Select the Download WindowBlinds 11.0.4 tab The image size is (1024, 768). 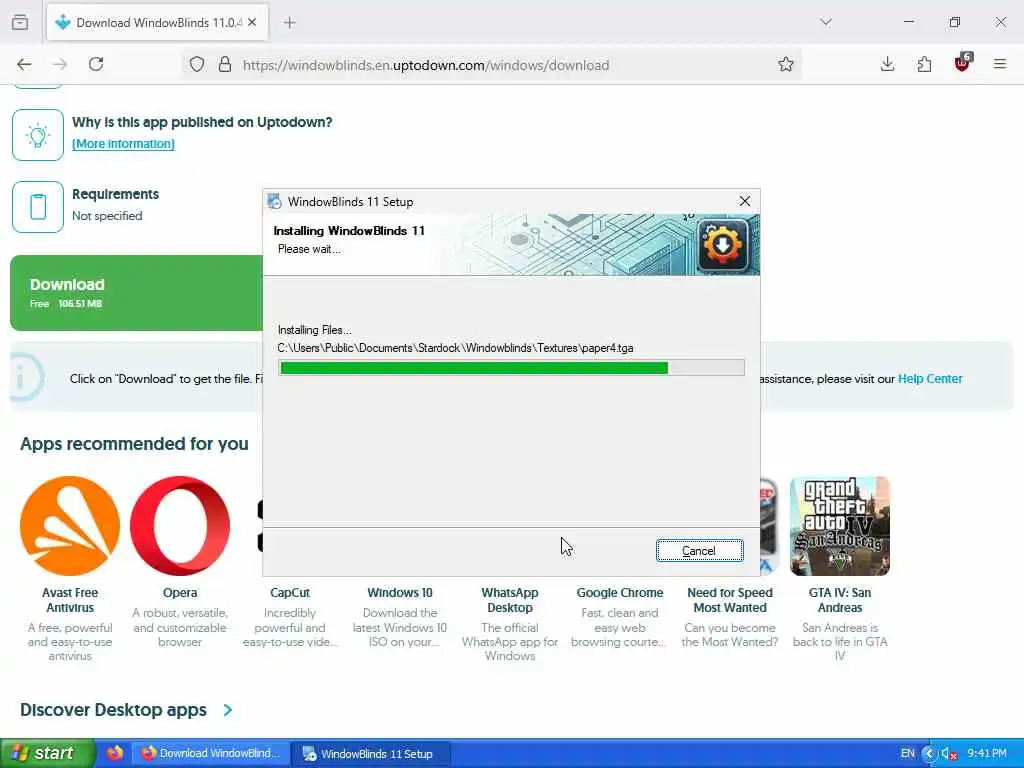point(157,23)
